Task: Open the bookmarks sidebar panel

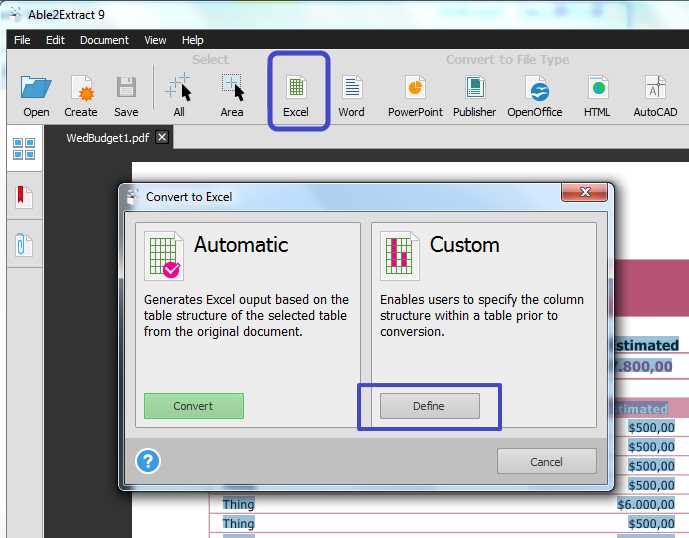Action: click(x=24, y=196)
